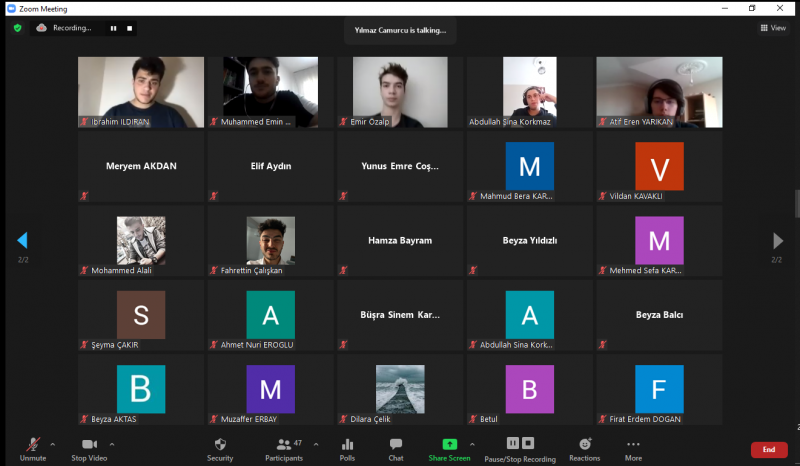Expand the arrow next to Participants
The image size is (800, 466).
click(315, 443)
